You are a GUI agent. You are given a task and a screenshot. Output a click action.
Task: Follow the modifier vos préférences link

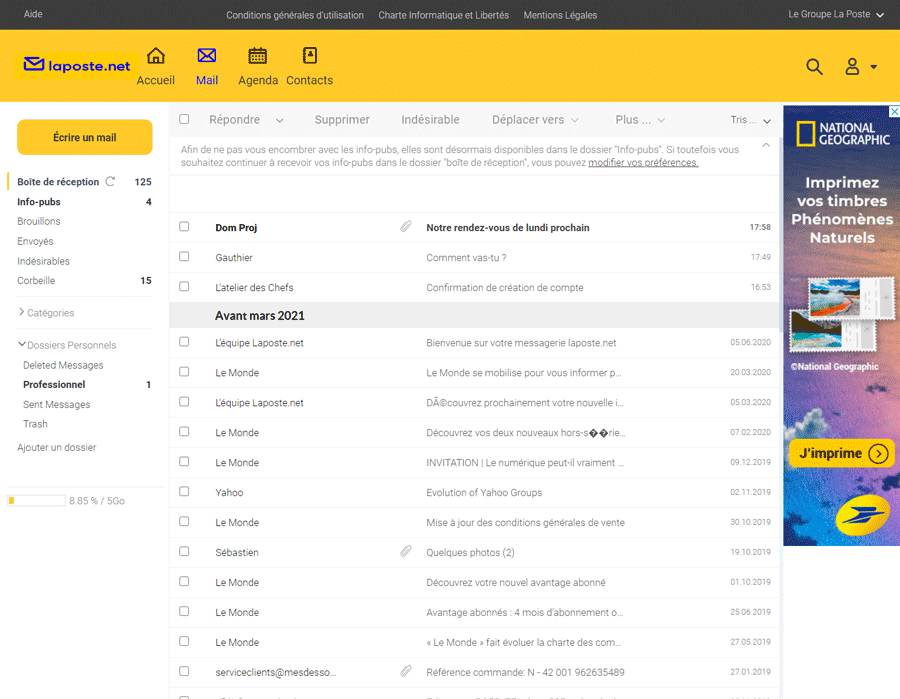click(x=643, y=162)
